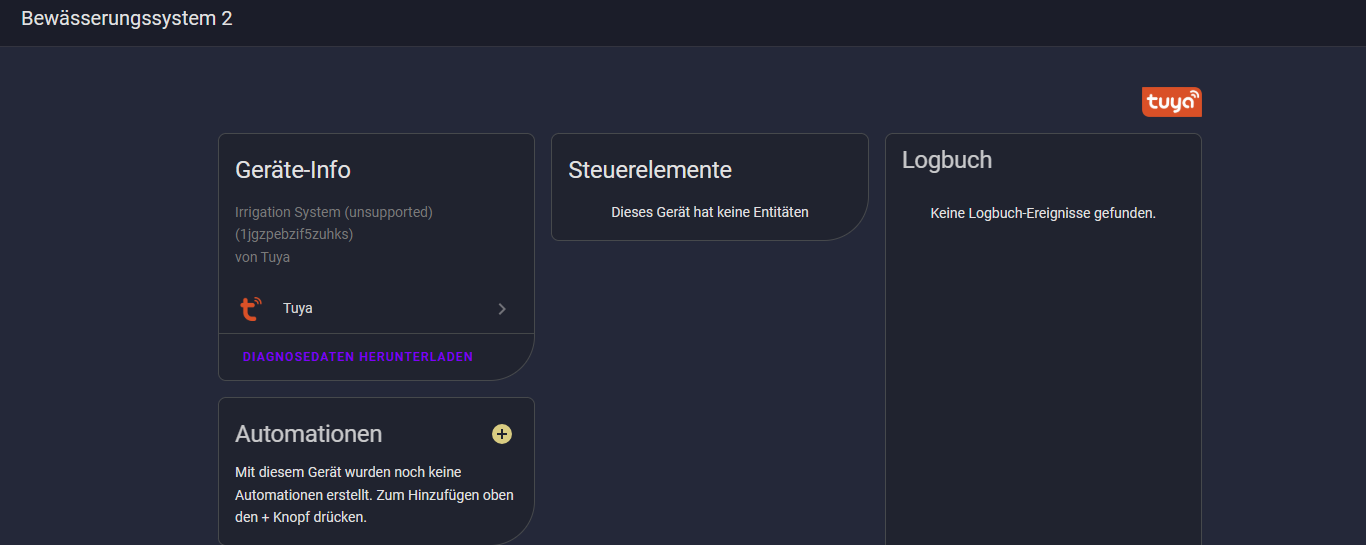Screen dimensions: 1366x545
Task: Click the orange Tuya brand logo
Action: click(x=1171, y=102)
